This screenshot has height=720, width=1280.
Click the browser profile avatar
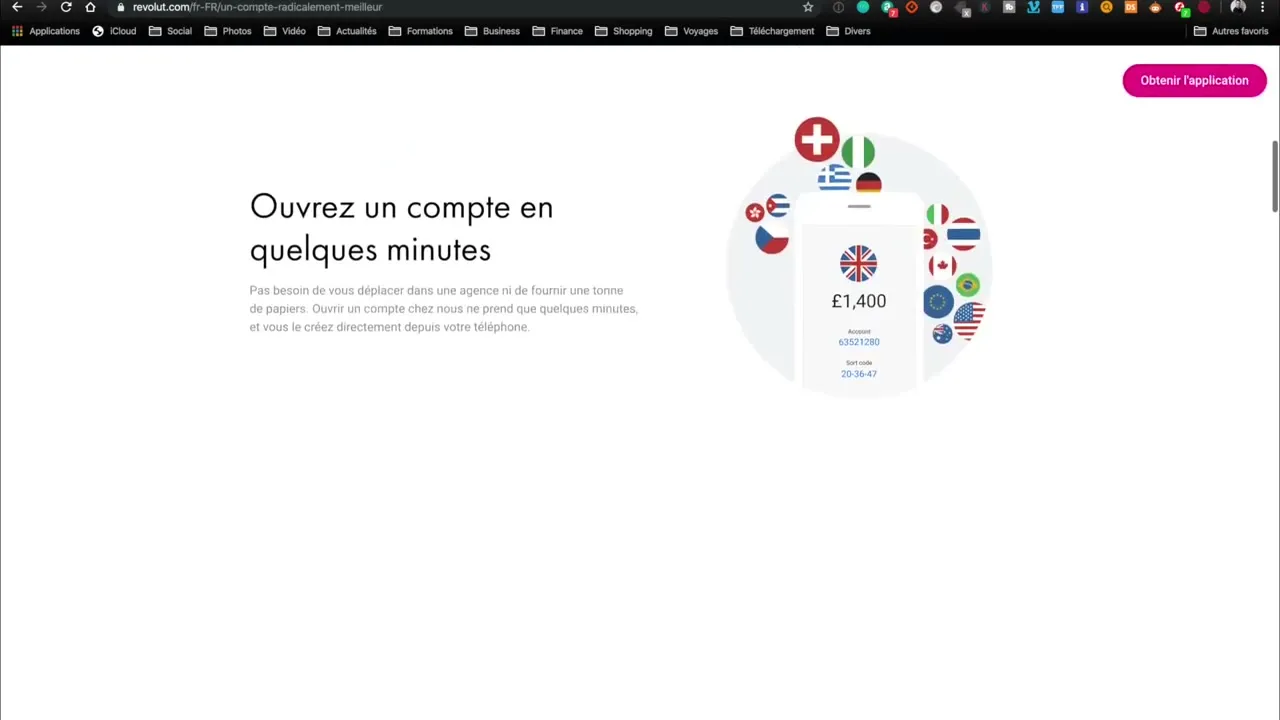pyautogui.click(x=1236, y=7)
